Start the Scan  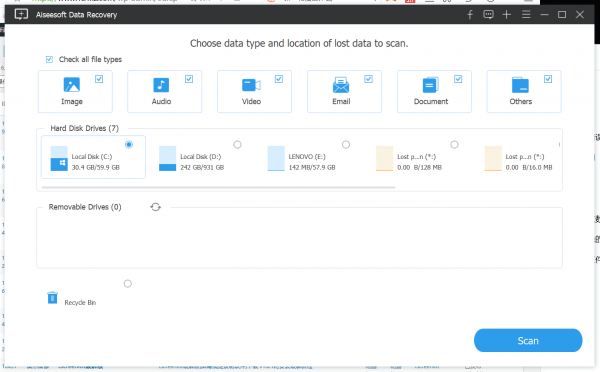point(528,341)
